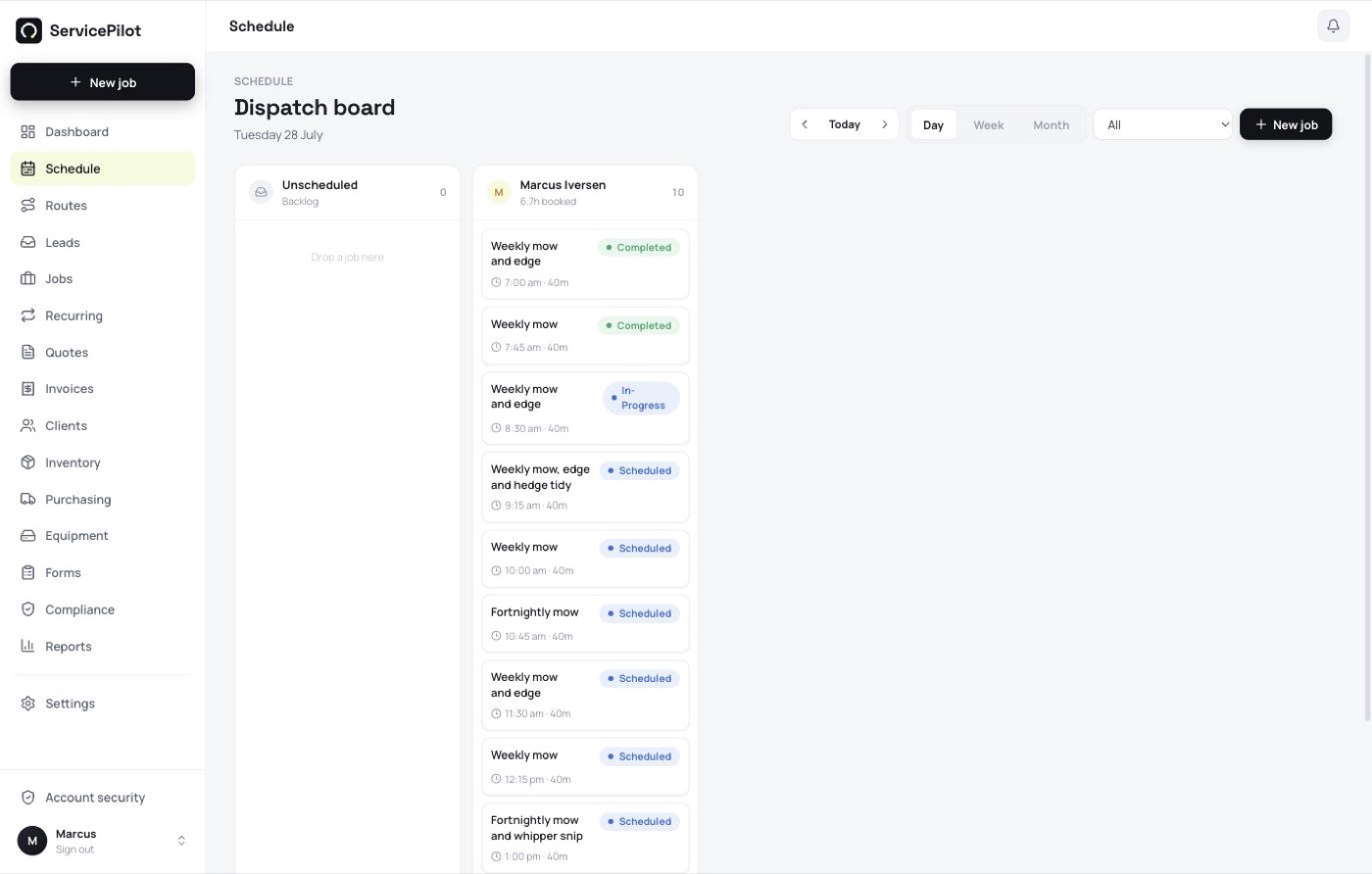This screenshot has height=874, width=1372.
Task: Click the Routes sidebar icon
Action: (x=27, y=206)
